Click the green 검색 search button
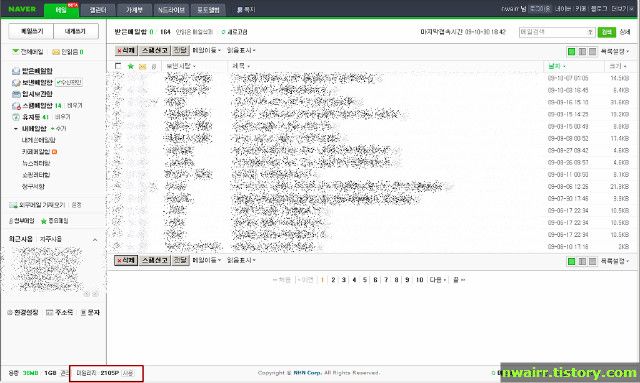This screenshot has height=383, width=640. [x=607, y=32]
